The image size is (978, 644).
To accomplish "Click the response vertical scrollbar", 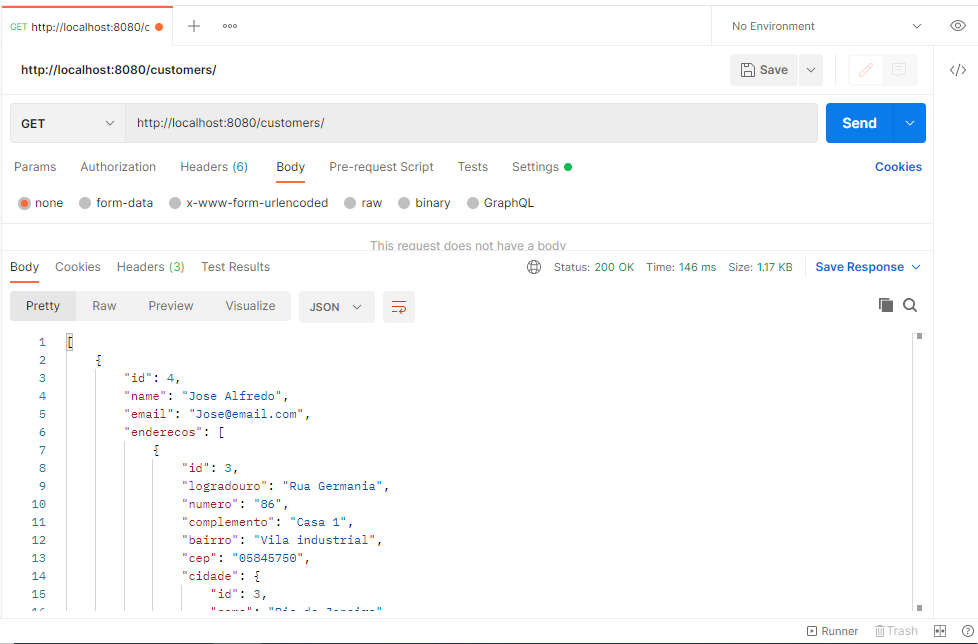I will coord(919,472).
